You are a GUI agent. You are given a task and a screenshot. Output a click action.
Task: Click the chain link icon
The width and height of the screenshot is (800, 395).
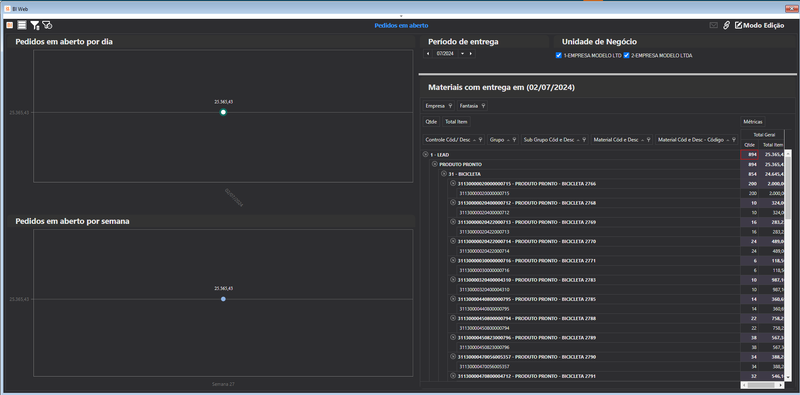727,25
